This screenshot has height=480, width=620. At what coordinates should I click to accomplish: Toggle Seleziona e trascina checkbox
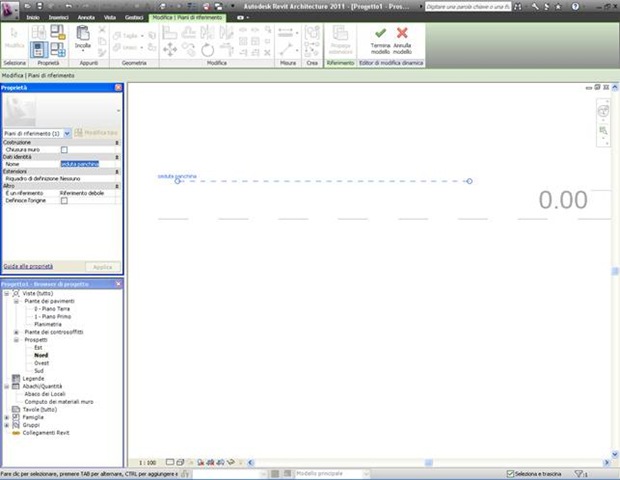point(510,473)
